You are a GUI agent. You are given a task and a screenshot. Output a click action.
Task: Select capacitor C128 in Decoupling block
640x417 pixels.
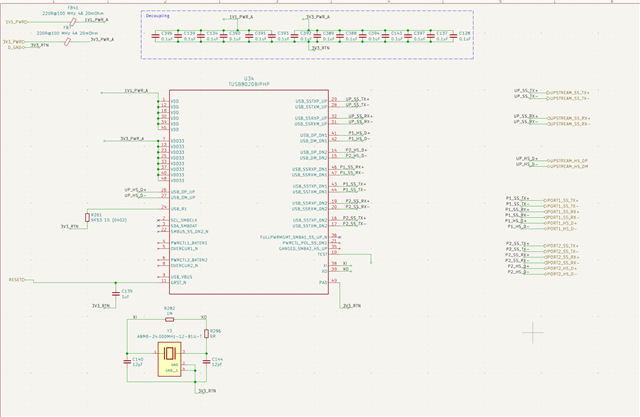(x=453, y=36)
